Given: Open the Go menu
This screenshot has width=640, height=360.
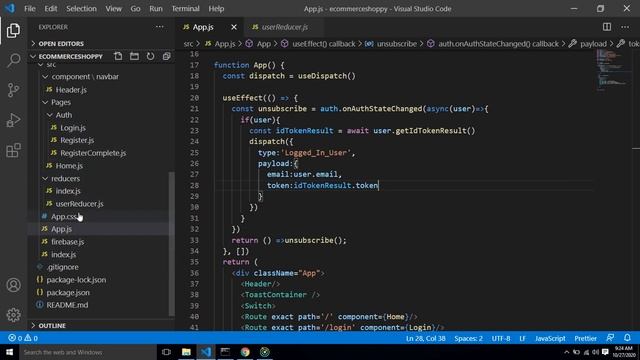Looking at the screenshot, I should [136, 9].
